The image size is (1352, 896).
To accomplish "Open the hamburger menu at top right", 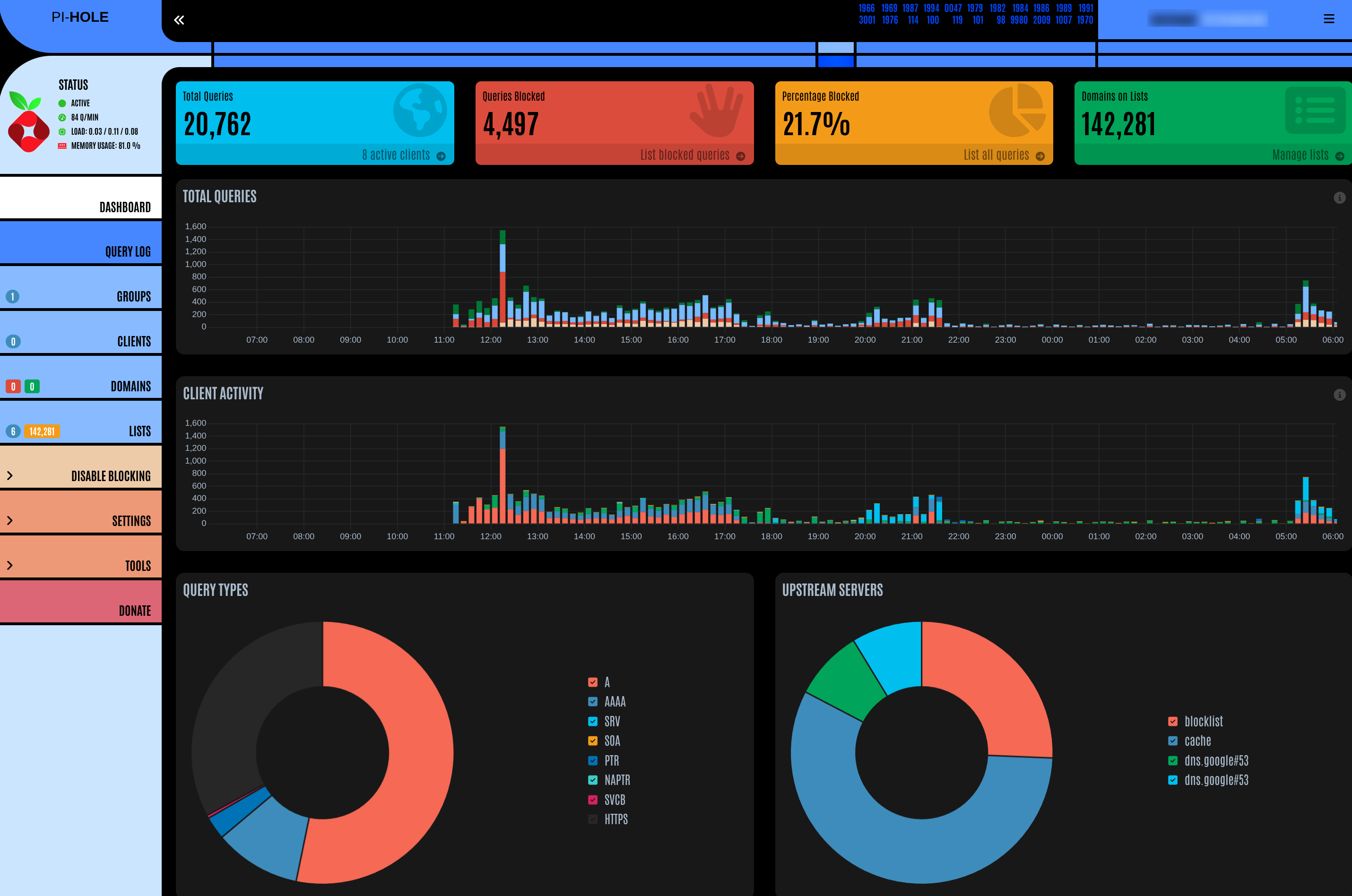I will tap(1328, 19).
